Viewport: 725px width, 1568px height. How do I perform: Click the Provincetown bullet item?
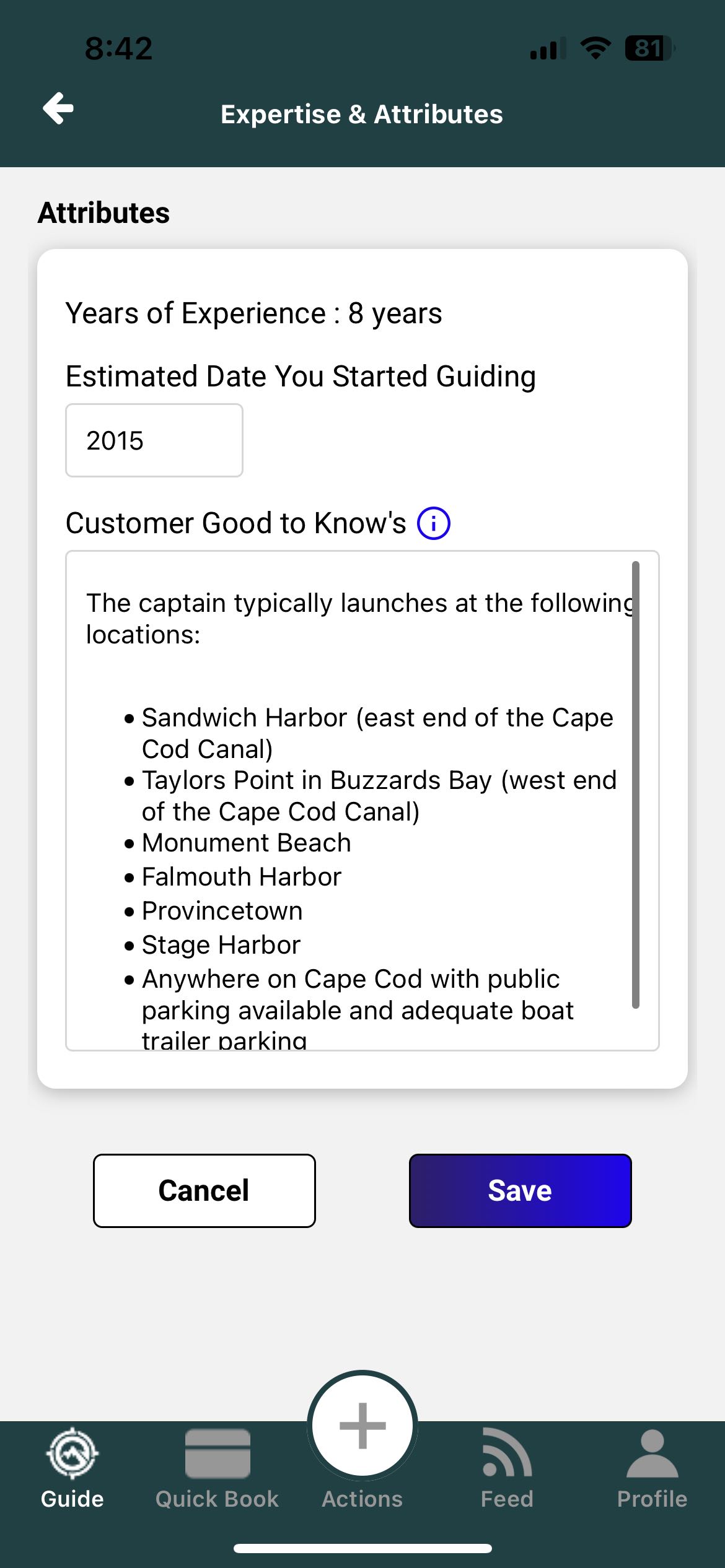(222, 911)
